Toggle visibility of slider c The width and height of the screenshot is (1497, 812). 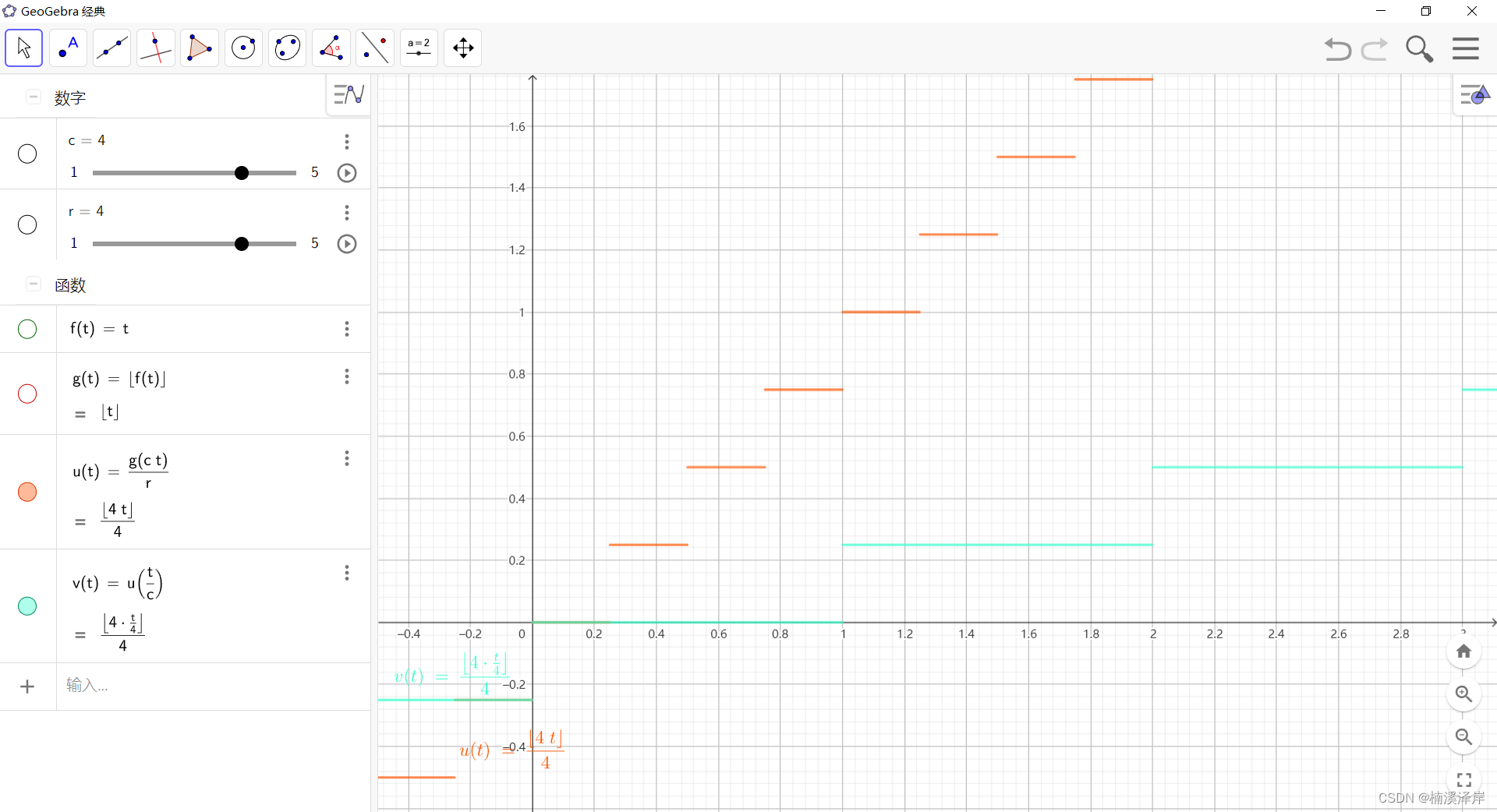pos(27,154)
